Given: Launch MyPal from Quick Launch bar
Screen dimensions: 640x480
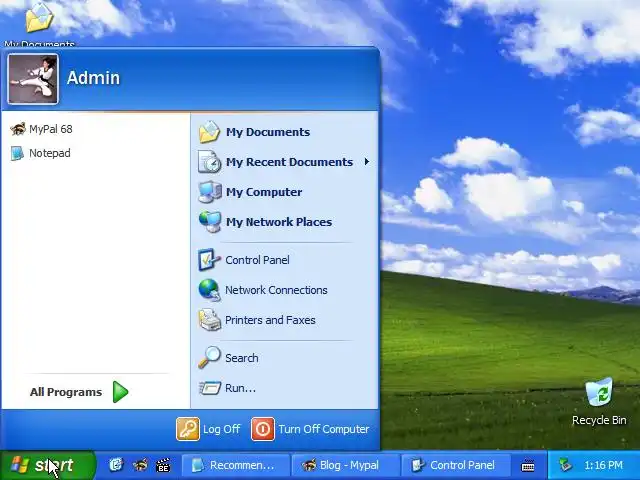Looking at the screenshot, I should [140, 465].
